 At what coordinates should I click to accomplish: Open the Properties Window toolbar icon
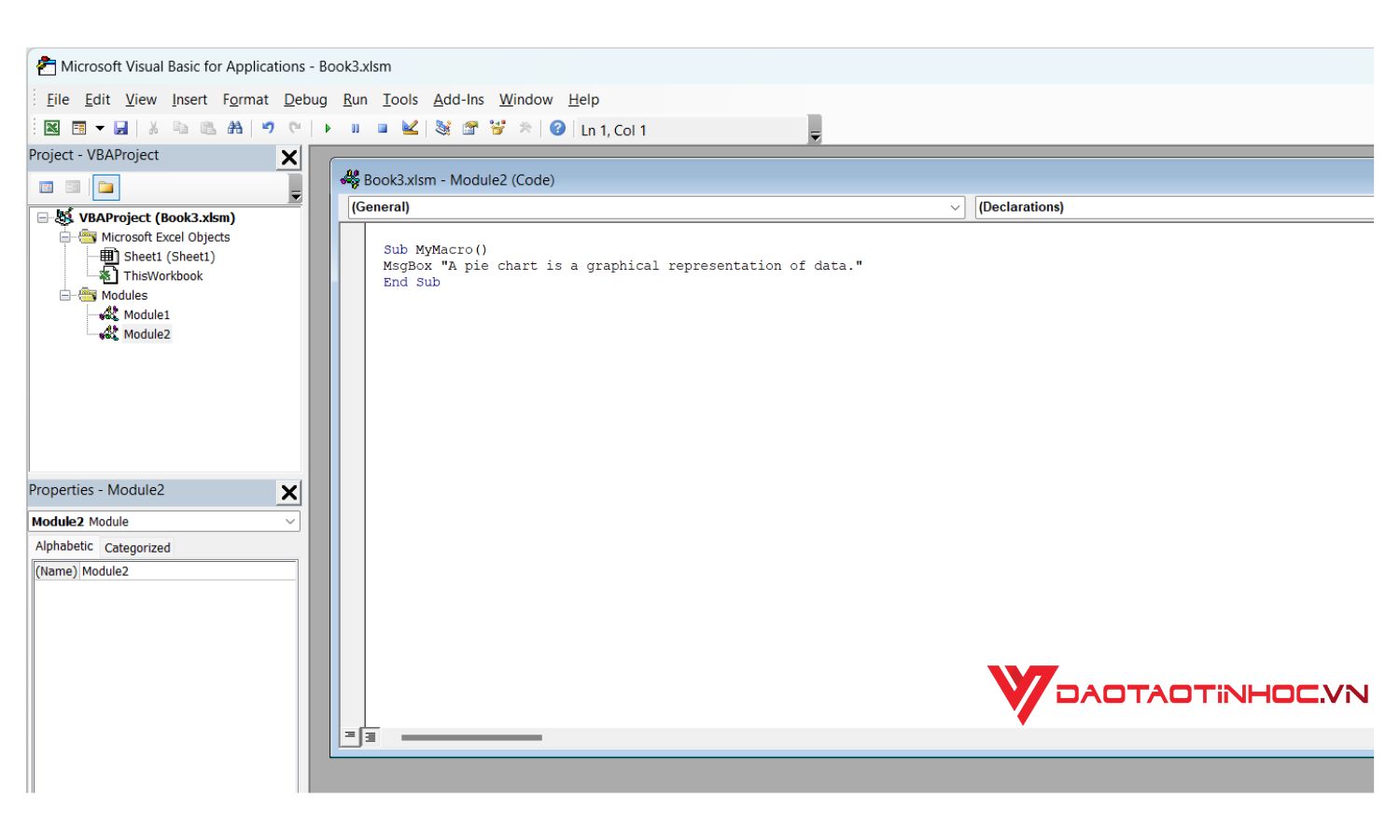470,128
